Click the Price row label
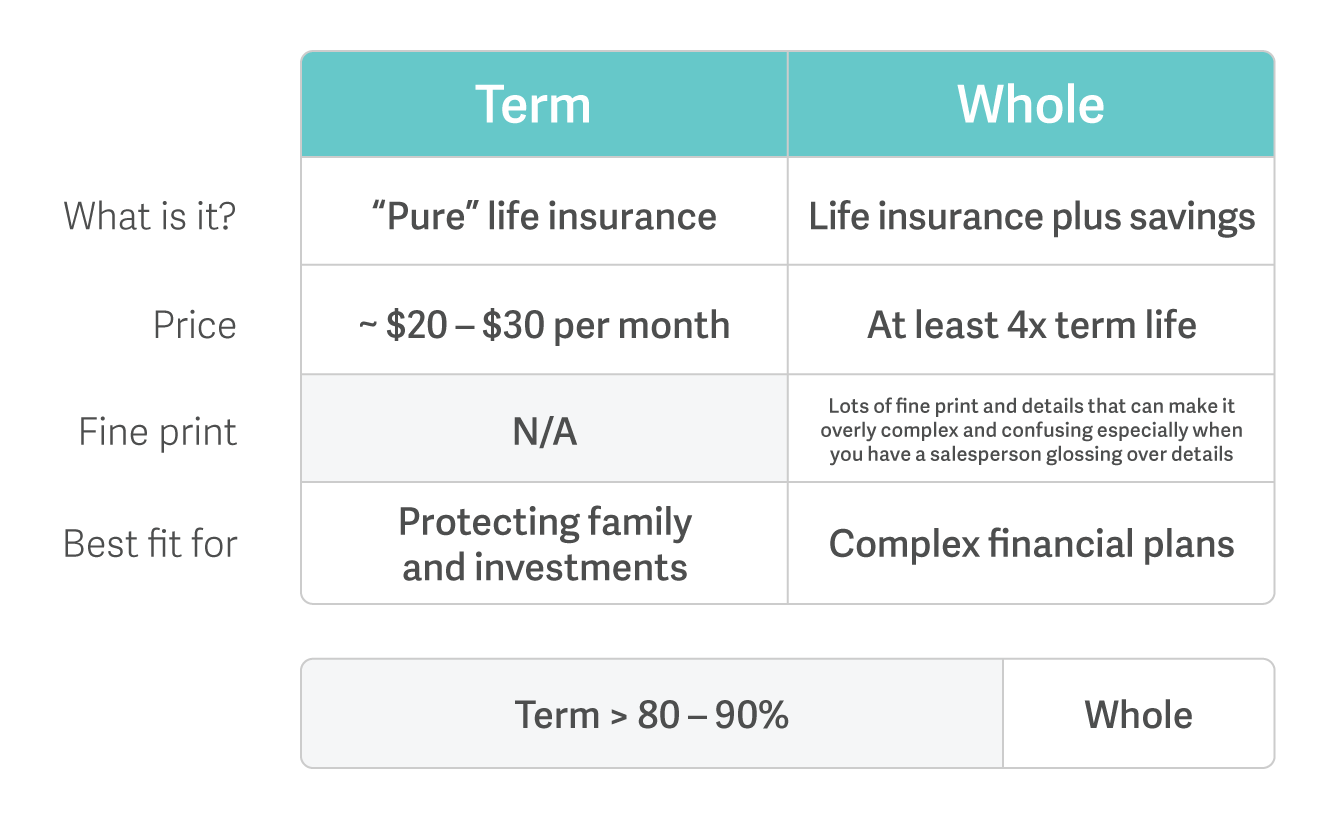Viewport: 1328px width, 834px height. click(x=194, y=325)
